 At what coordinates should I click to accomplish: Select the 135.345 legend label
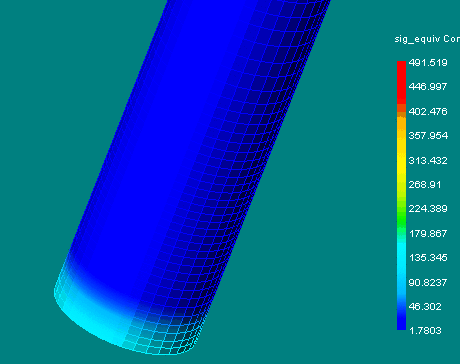tap(428, 258)
